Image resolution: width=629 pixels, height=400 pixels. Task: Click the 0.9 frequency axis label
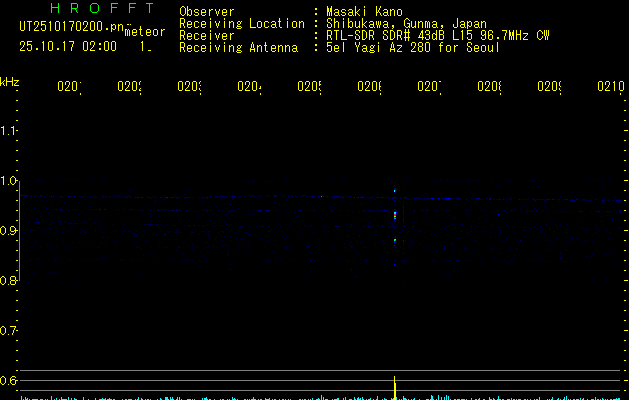(9, 231)
